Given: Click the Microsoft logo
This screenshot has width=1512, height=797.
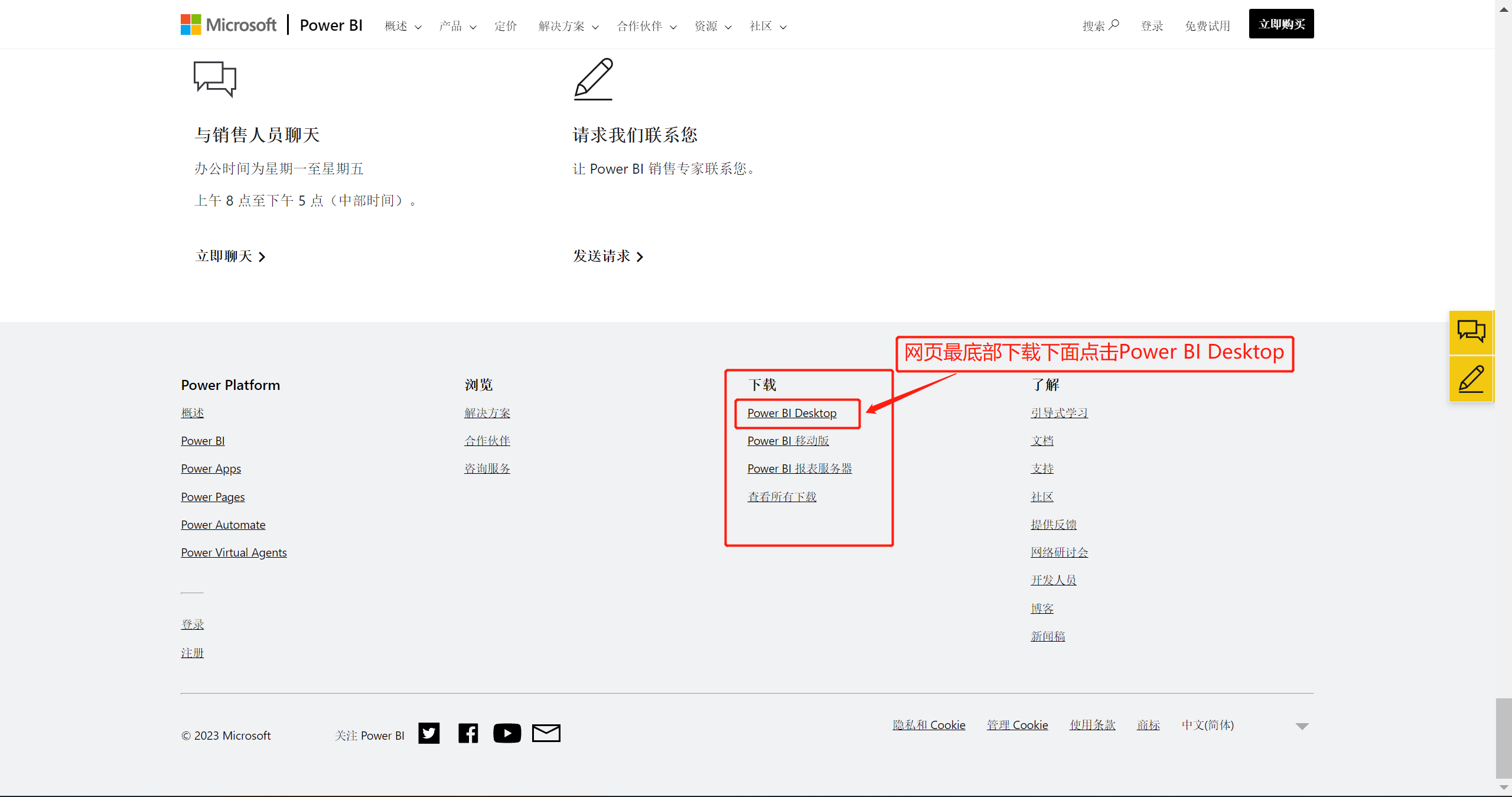Looking at the screenshot, I should [x=229, y=25].
